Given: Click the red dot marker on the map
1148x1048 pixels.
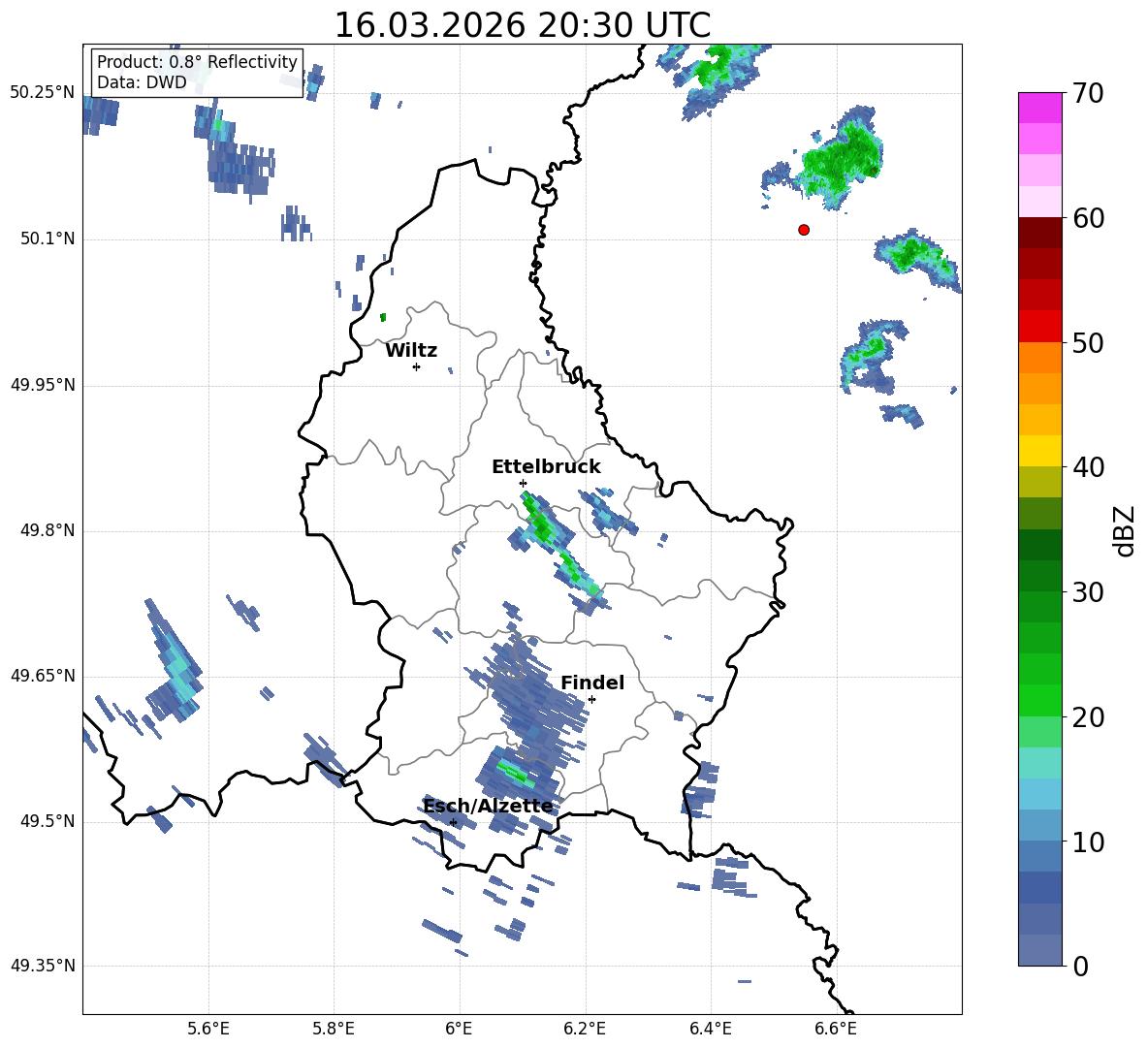Looking at the screenshot, I should click(x=804, y=230).
